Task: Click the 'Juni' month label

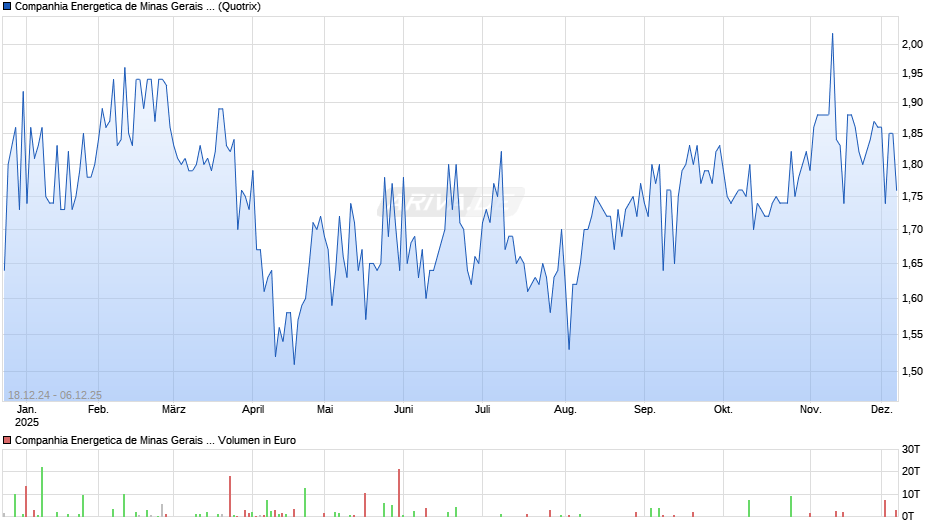Action: (x=403, y=410)
